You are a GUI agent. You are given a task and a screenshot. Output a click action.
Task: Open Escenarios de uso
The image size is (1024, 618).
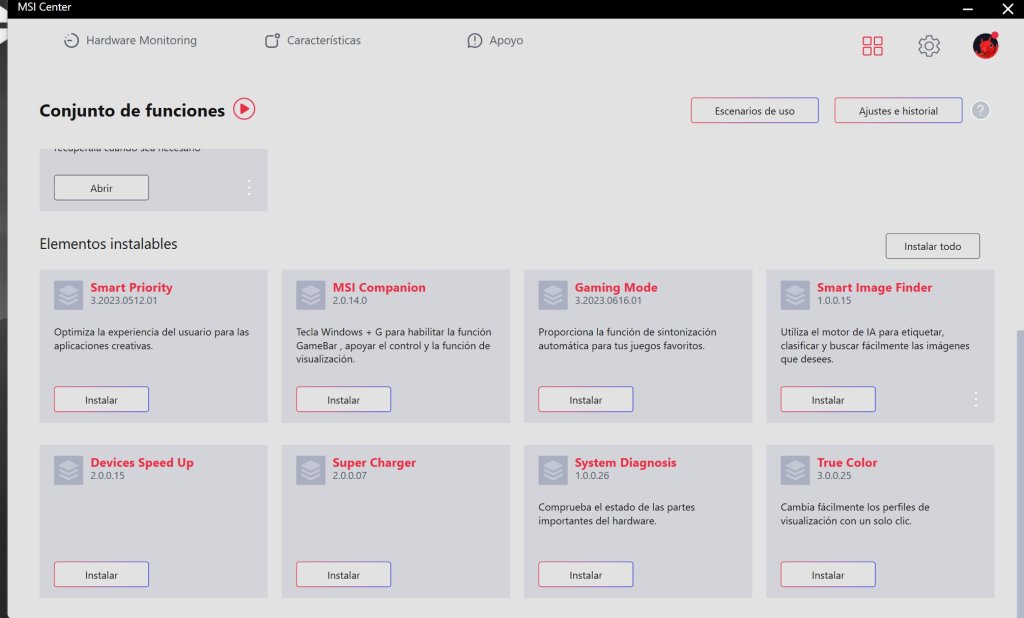(x=754, y=110)
